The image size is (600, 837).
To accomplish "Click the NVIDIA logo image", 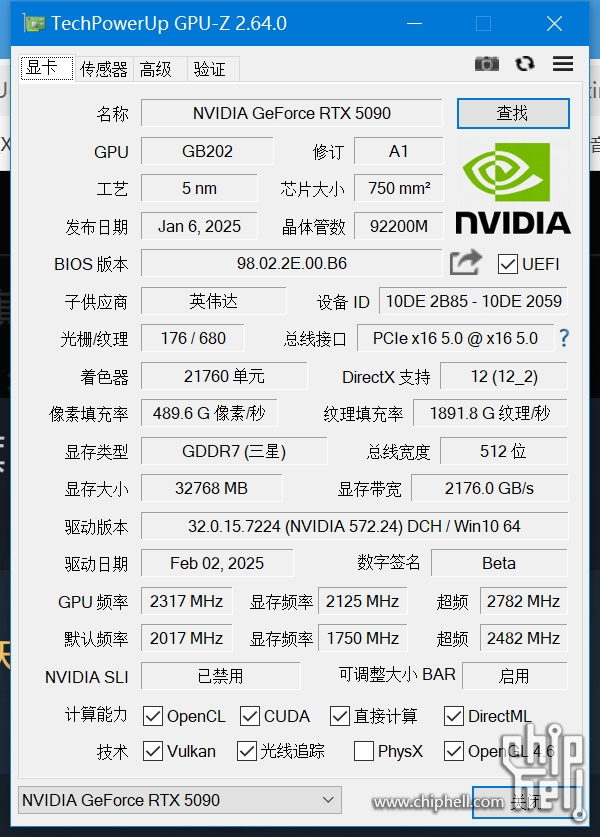I will coord(513,188).
